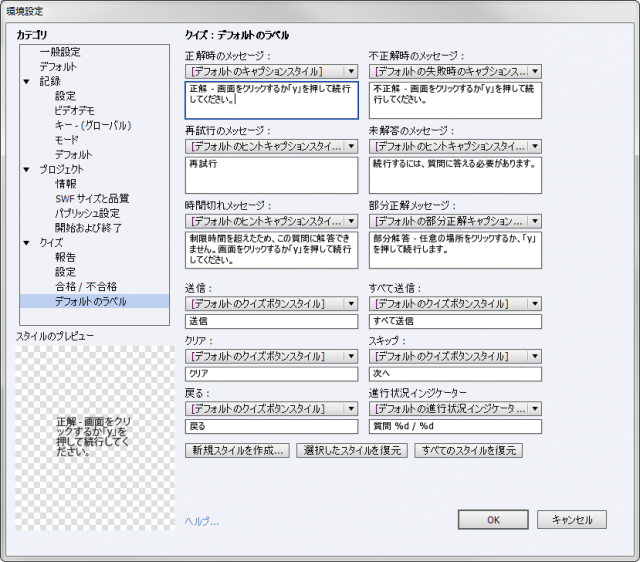
Task: Open 再試行のメッセージ style dropdown
Action: click(x=271, y=146)
